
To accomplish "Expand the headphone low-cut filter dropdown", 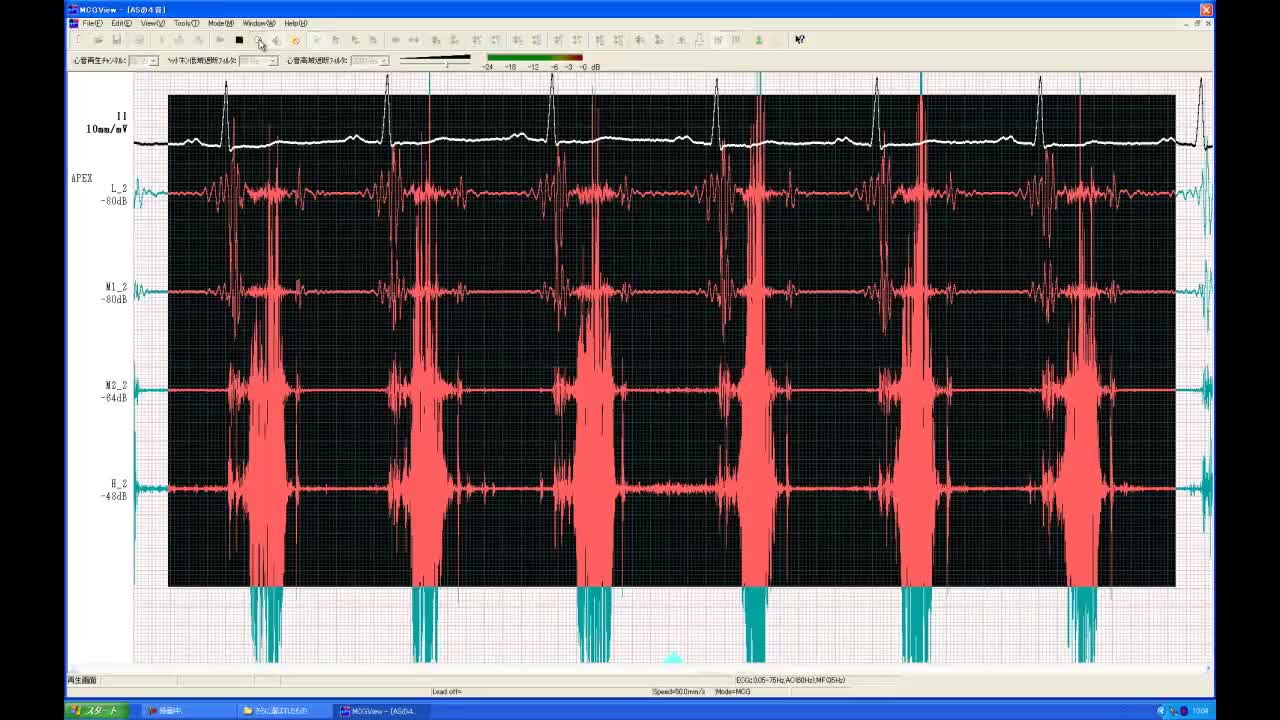I will [272, 61].
